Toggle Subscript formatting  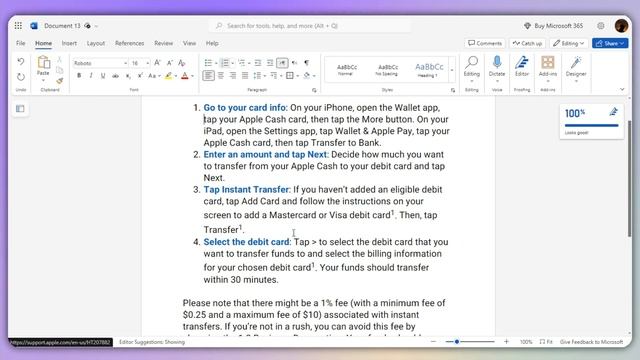(128, 76)
